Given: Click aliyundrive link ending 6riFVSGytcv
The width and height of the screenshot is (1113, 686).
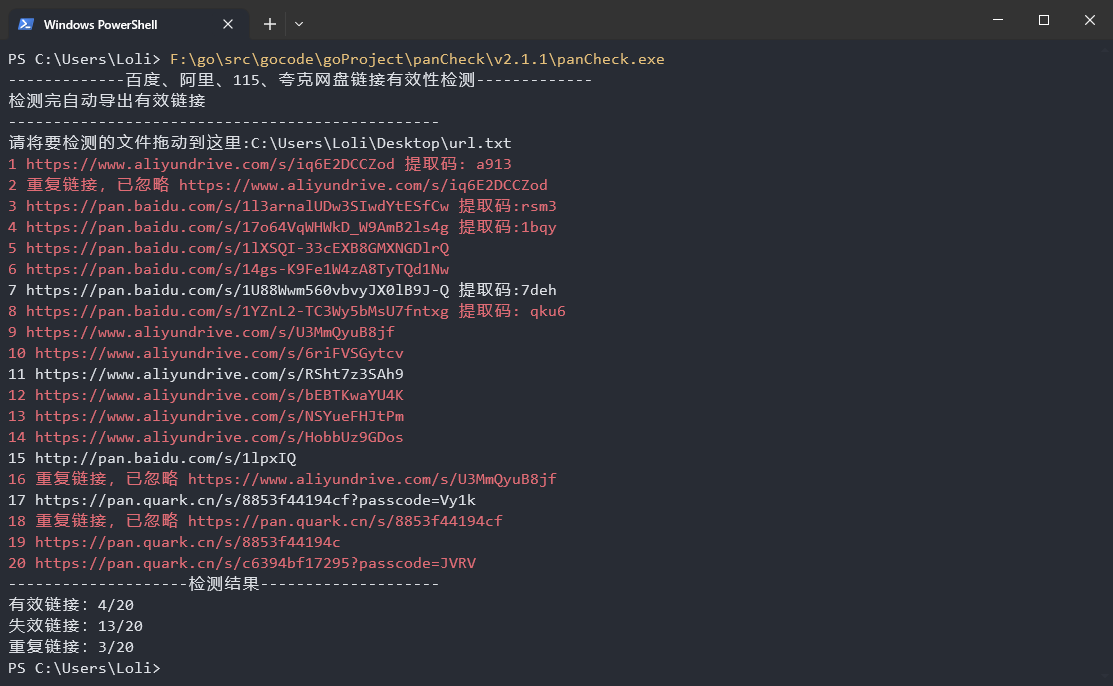Looking at the screenshot, I should (x=219, y=353).
